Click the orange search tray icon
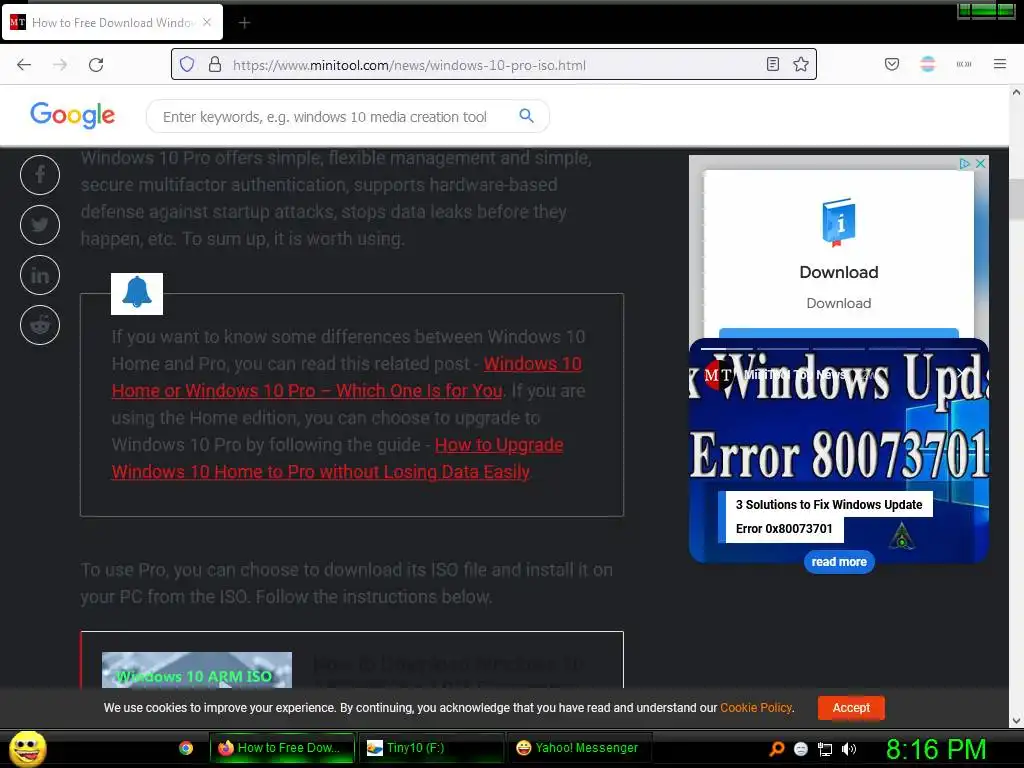 (x=777, y=749)
